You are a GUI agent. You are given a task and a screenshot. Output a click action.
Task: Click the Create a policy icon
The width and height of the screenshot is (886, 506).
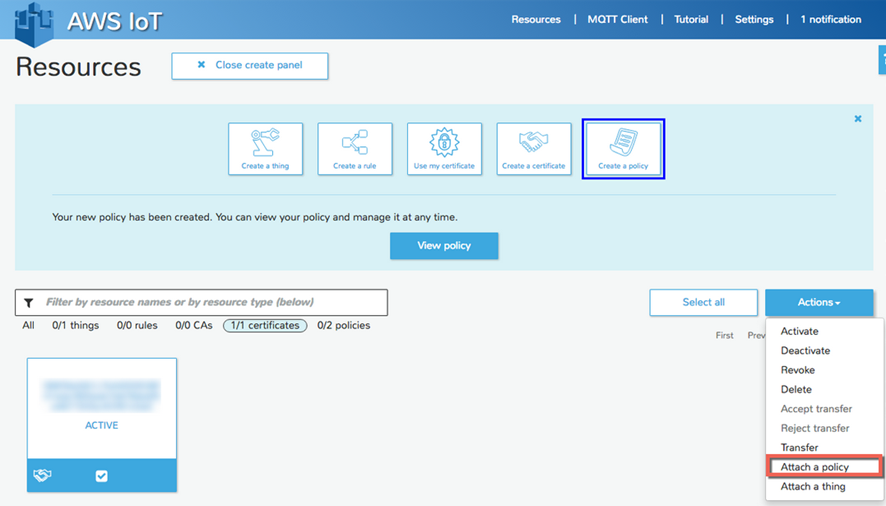(x=623, y=148)
